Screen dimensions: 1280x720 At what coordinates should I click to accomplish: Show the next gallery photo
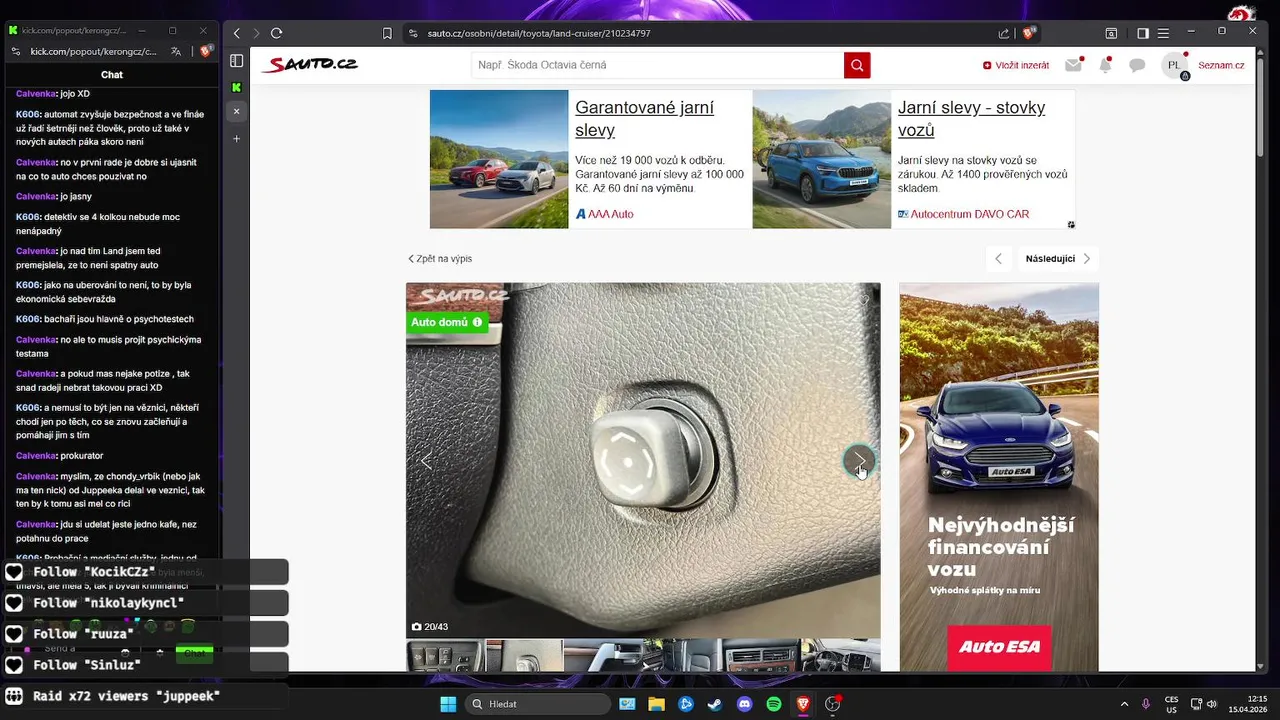[858, 461]
